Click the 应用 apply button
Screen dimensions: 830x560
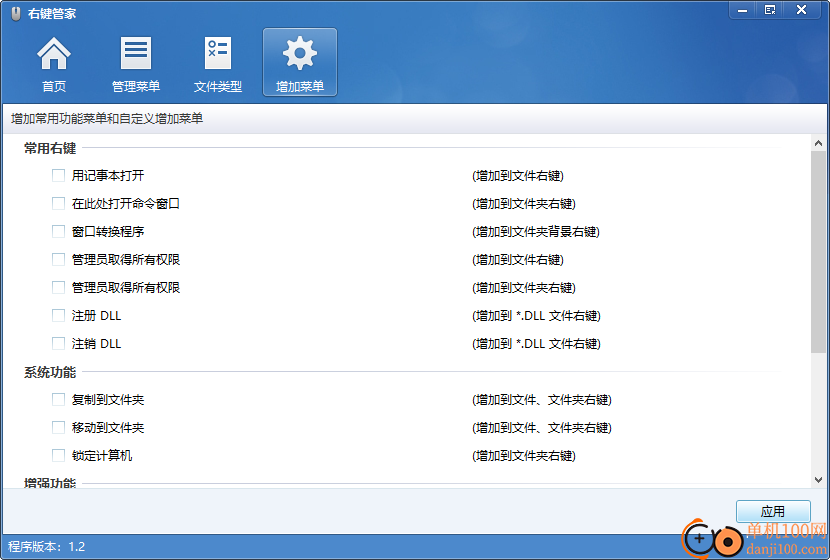(x=773, y=511)
